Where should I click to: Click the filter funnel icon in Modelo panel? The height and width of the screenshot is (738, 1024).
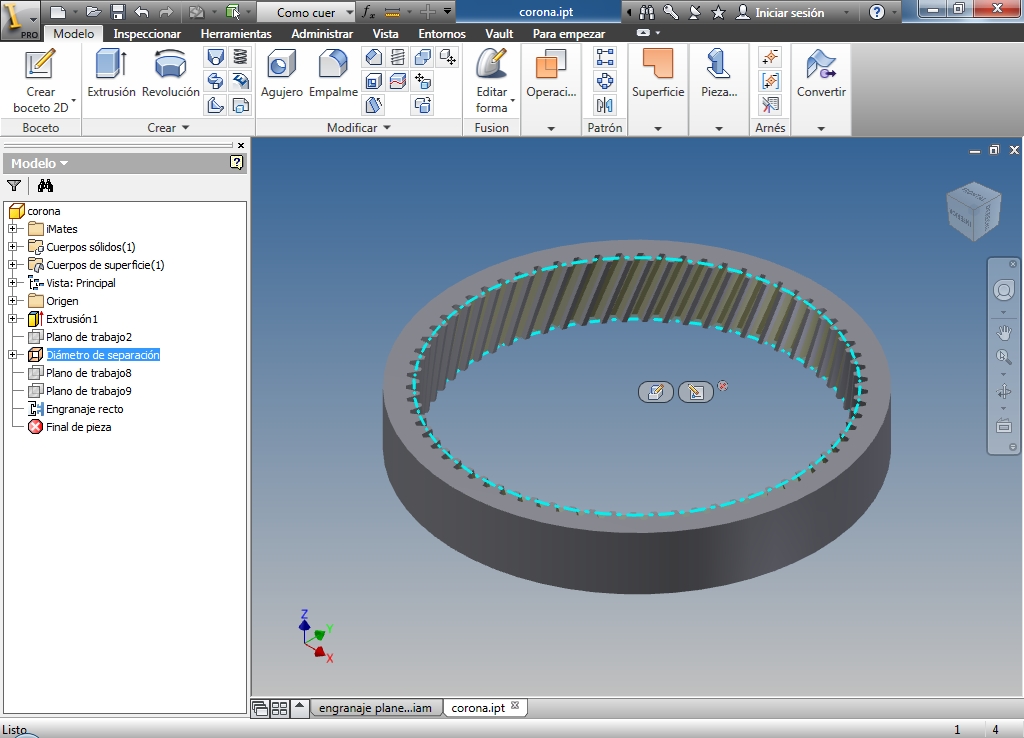click(14, 185)
